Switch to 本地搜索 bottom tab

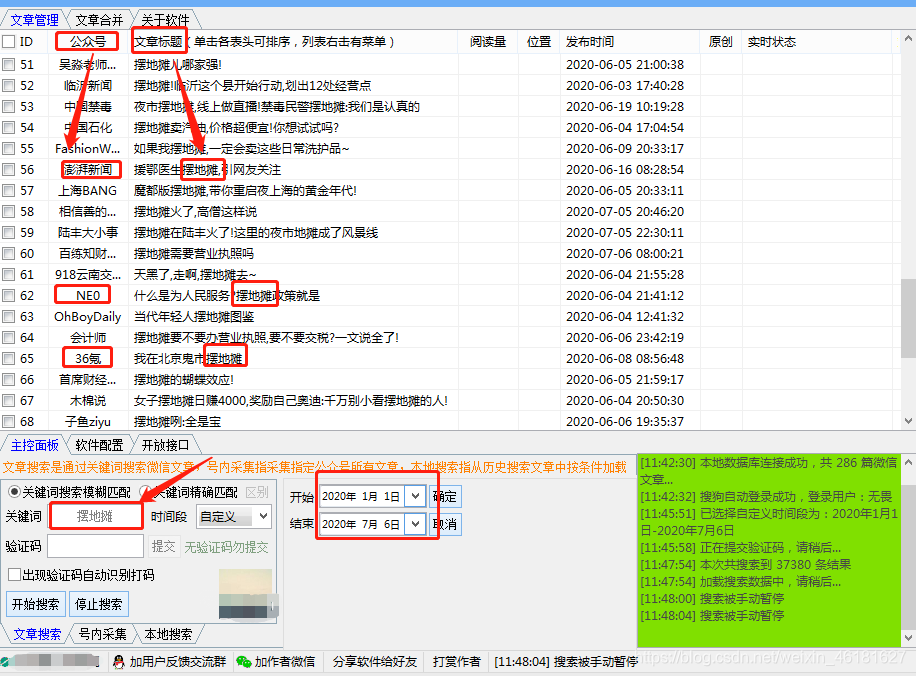168,634
